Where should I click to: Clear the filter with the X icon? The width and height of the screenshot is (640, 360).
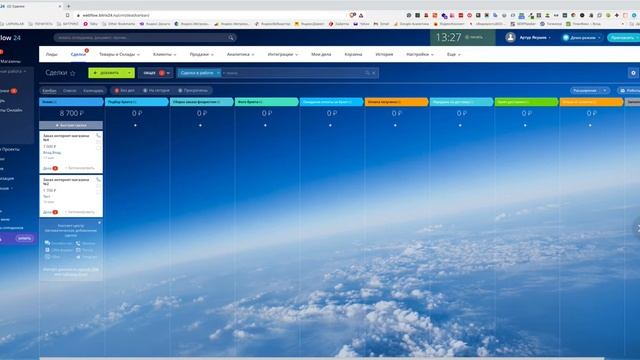click(x=373, y=73)
